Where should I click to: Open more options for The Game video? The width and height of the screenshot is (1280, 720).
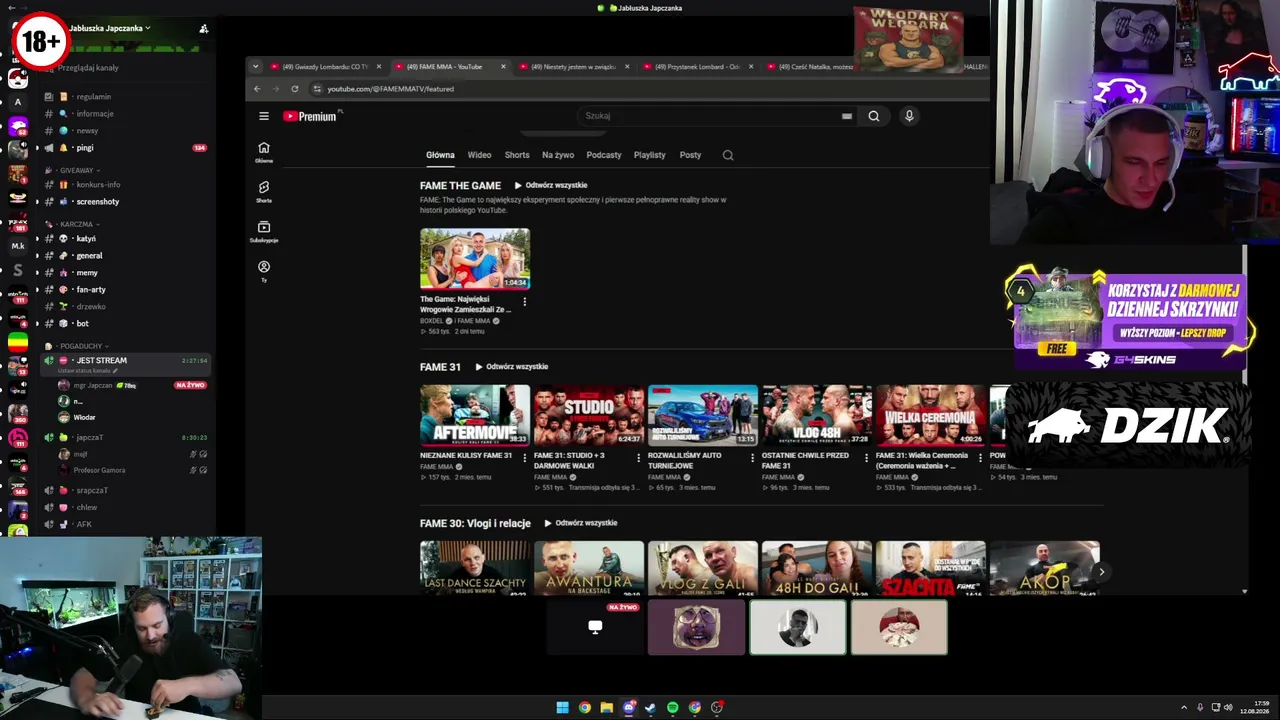click(524, 301)
